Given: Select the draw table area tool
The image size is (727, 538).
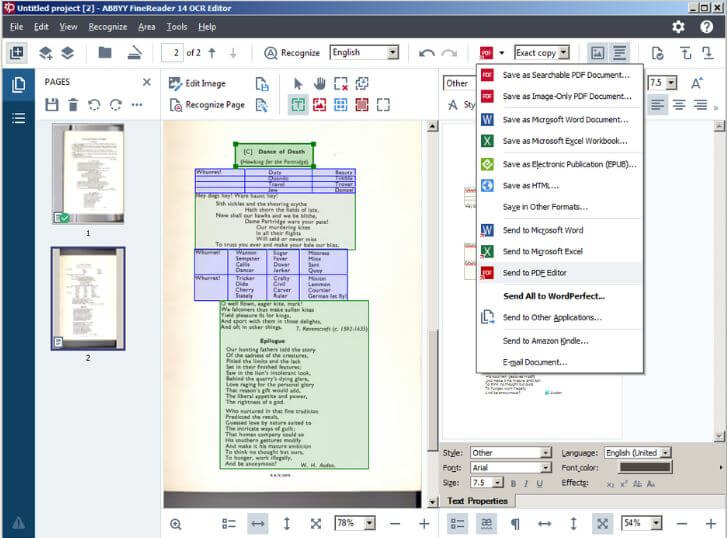Looking at the screenshot, I should [x=341, y=105].
